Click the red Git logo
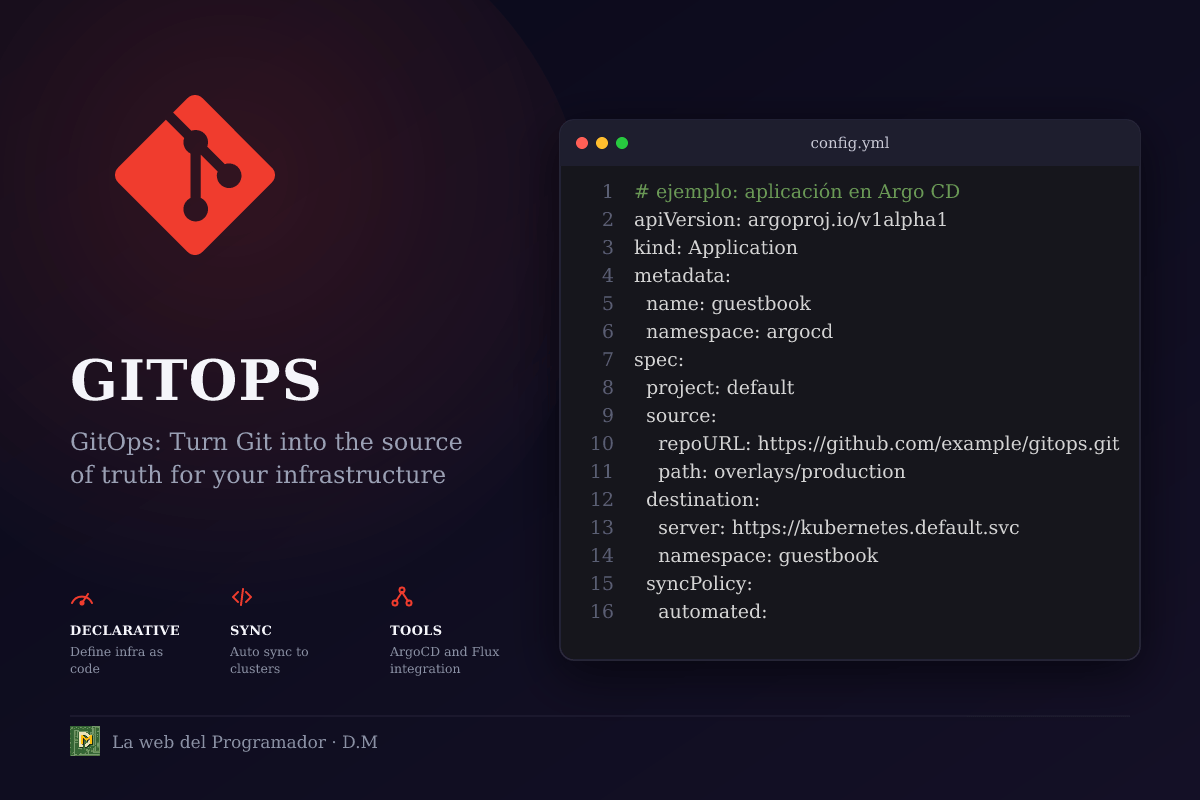Image resolution: width=1200 pixels, height=800 pixels. (195, 175)
